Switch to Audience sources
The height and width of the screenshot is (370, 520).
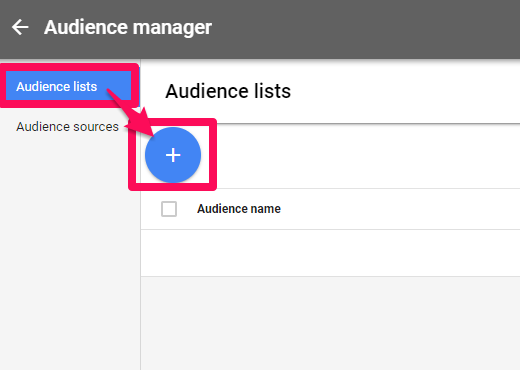pos(67,127)
